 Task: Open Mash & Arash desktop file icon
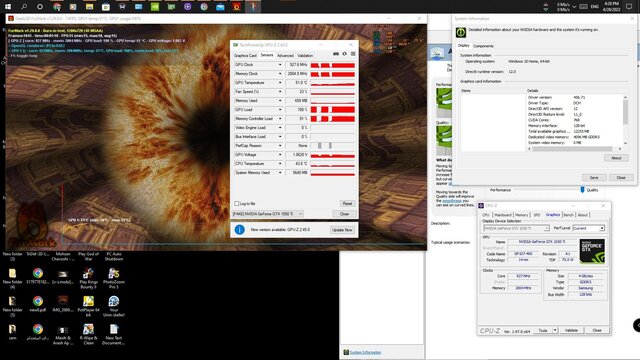point(62,334)
